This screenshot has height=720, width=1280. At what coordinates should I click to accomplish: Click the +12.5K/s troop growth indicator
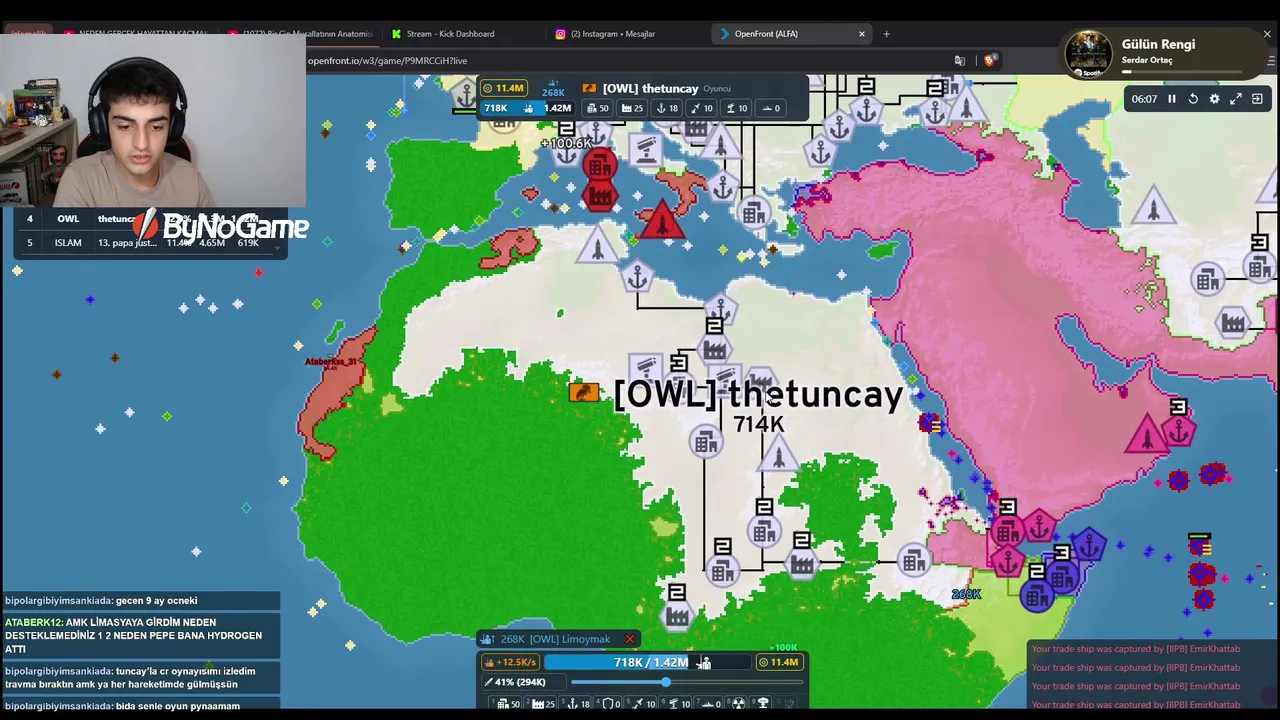(x=511, y=662)
